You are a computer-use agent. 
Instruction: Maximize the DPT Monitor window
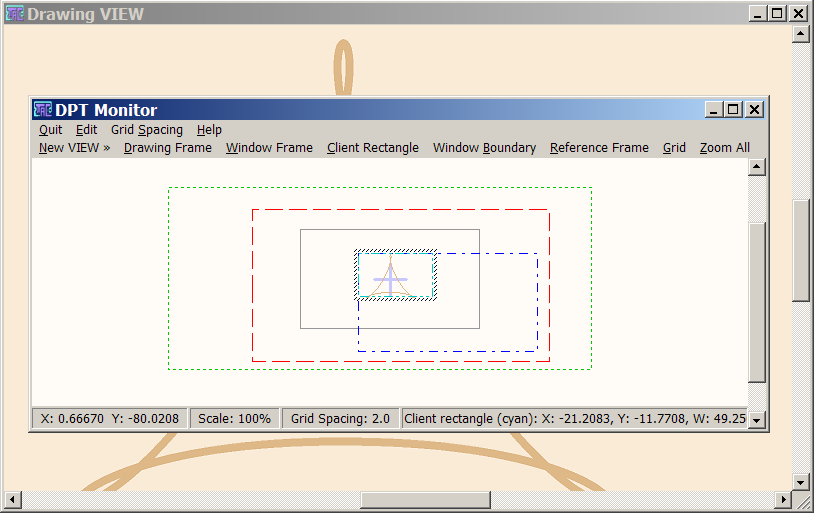click(x=733, y=110)
